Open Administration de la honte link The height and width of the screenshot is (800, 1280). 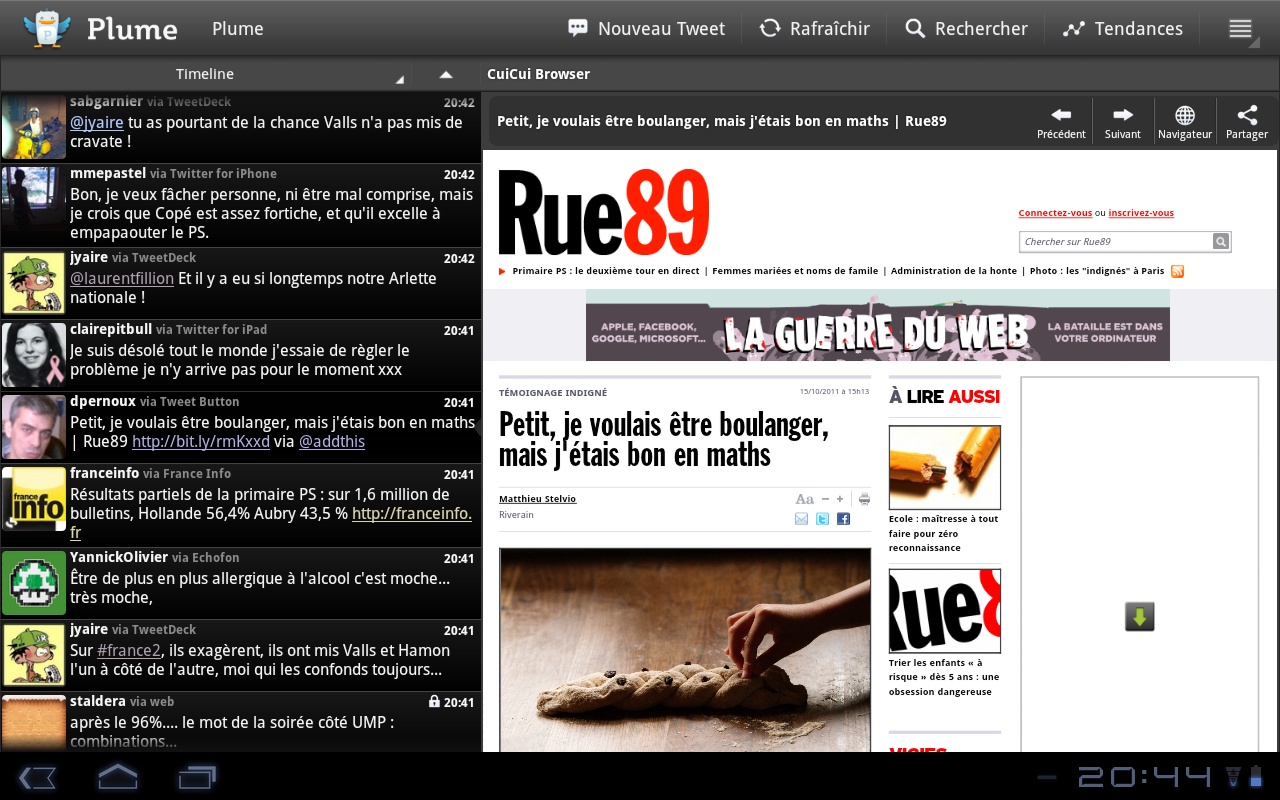954,271
